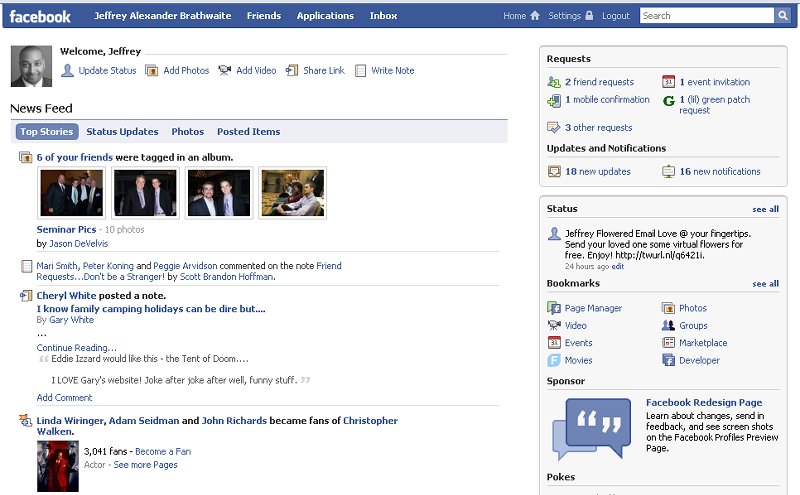
Task: Click the event invitation calendar icon
Action: point(669,82)
